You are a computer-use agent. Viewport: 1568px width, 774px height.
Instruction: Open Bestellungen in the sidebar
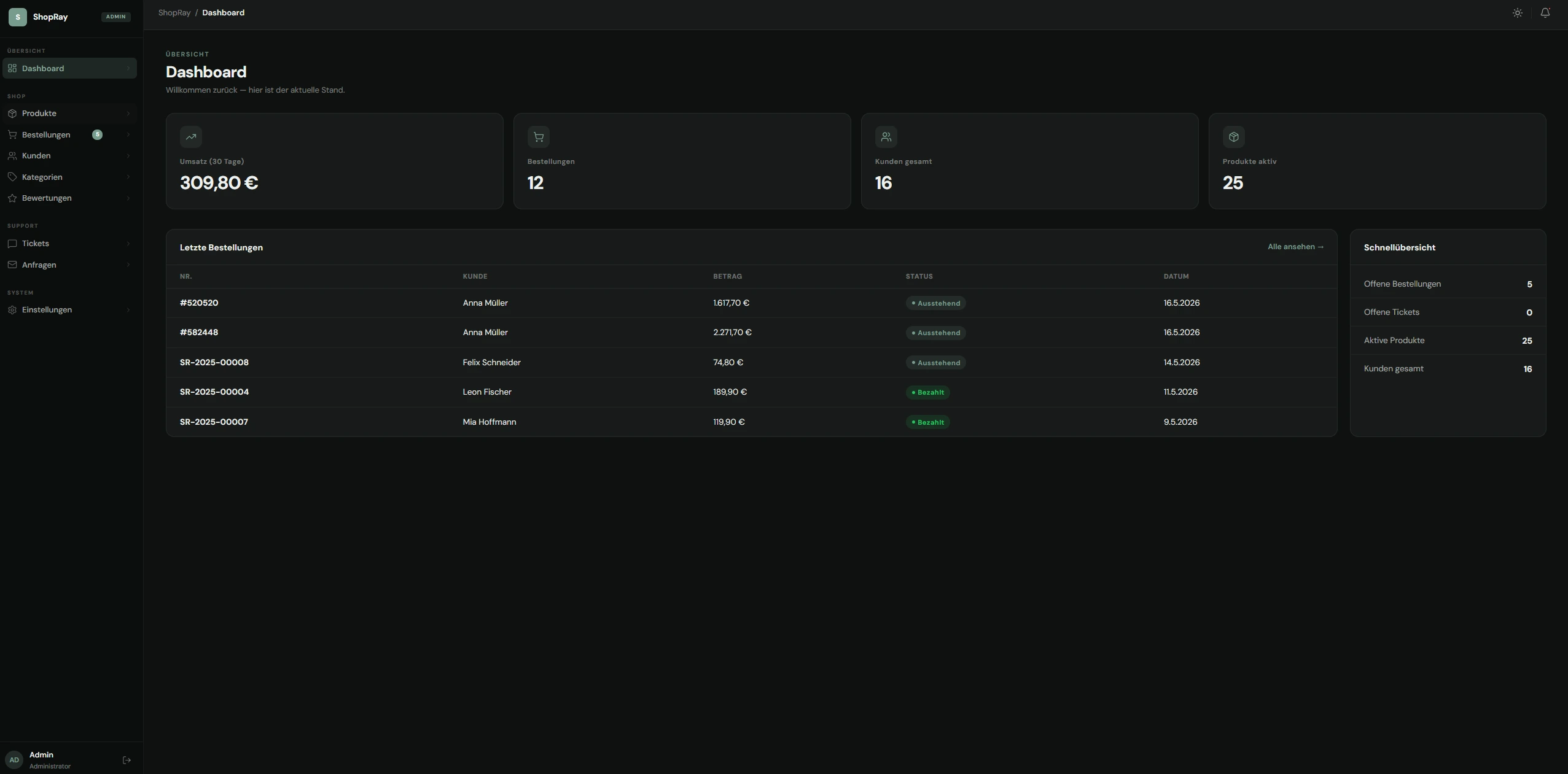[69, 134]
